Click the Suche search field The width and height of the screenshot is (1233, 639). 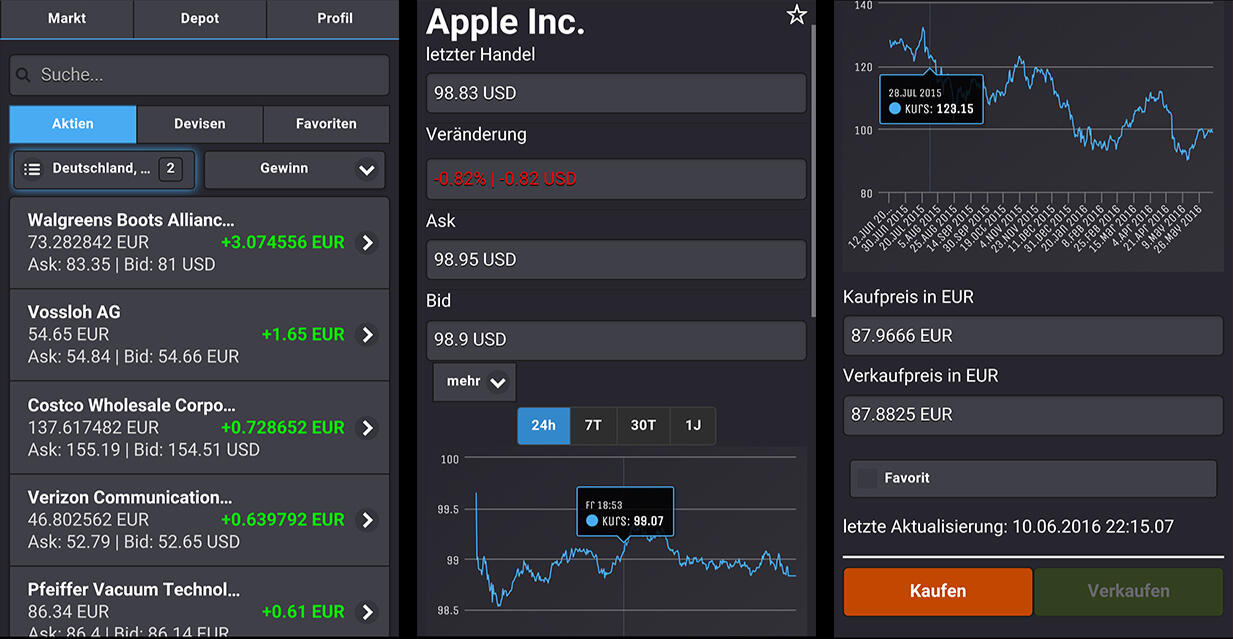(199, 75)
